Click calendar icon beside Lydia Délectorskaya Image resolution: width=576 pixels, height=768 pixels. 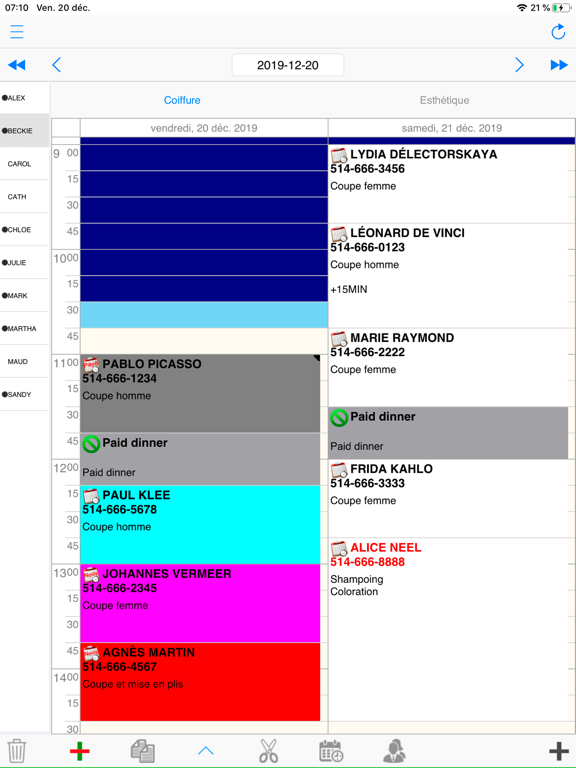pos(339,156)
